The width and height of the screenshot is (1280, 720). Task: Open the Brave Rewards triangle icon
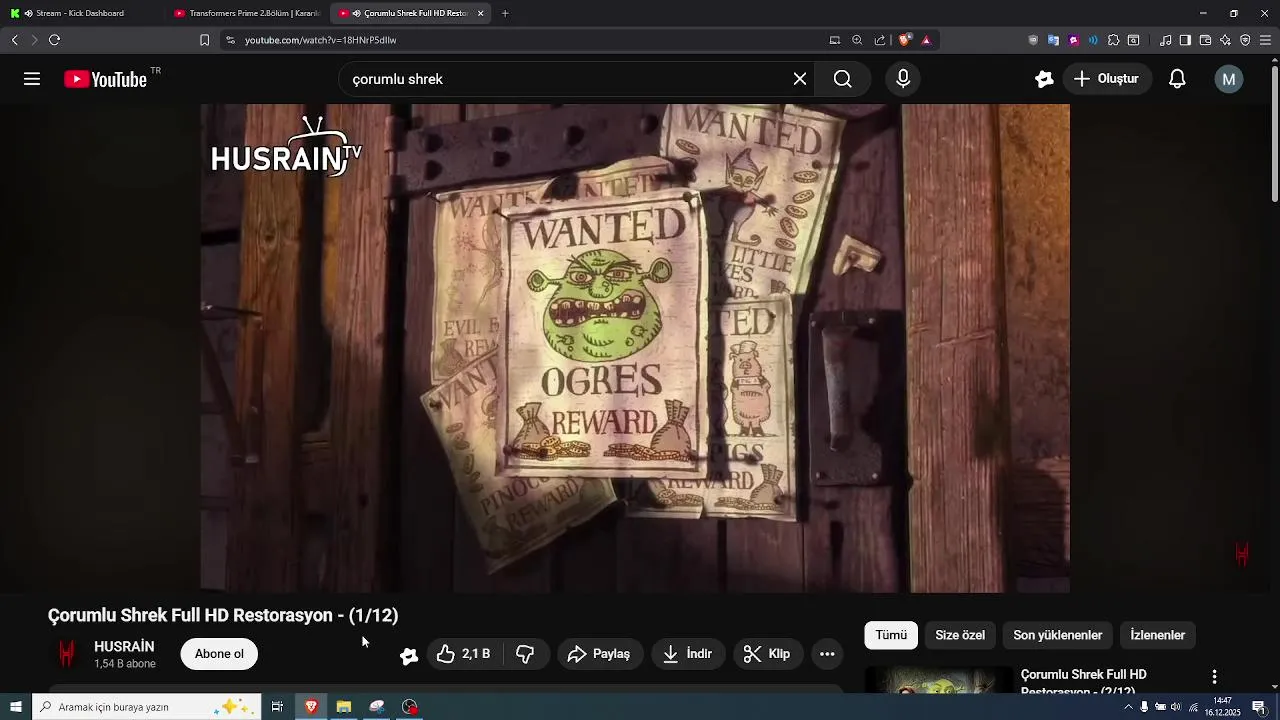point(926,40)
